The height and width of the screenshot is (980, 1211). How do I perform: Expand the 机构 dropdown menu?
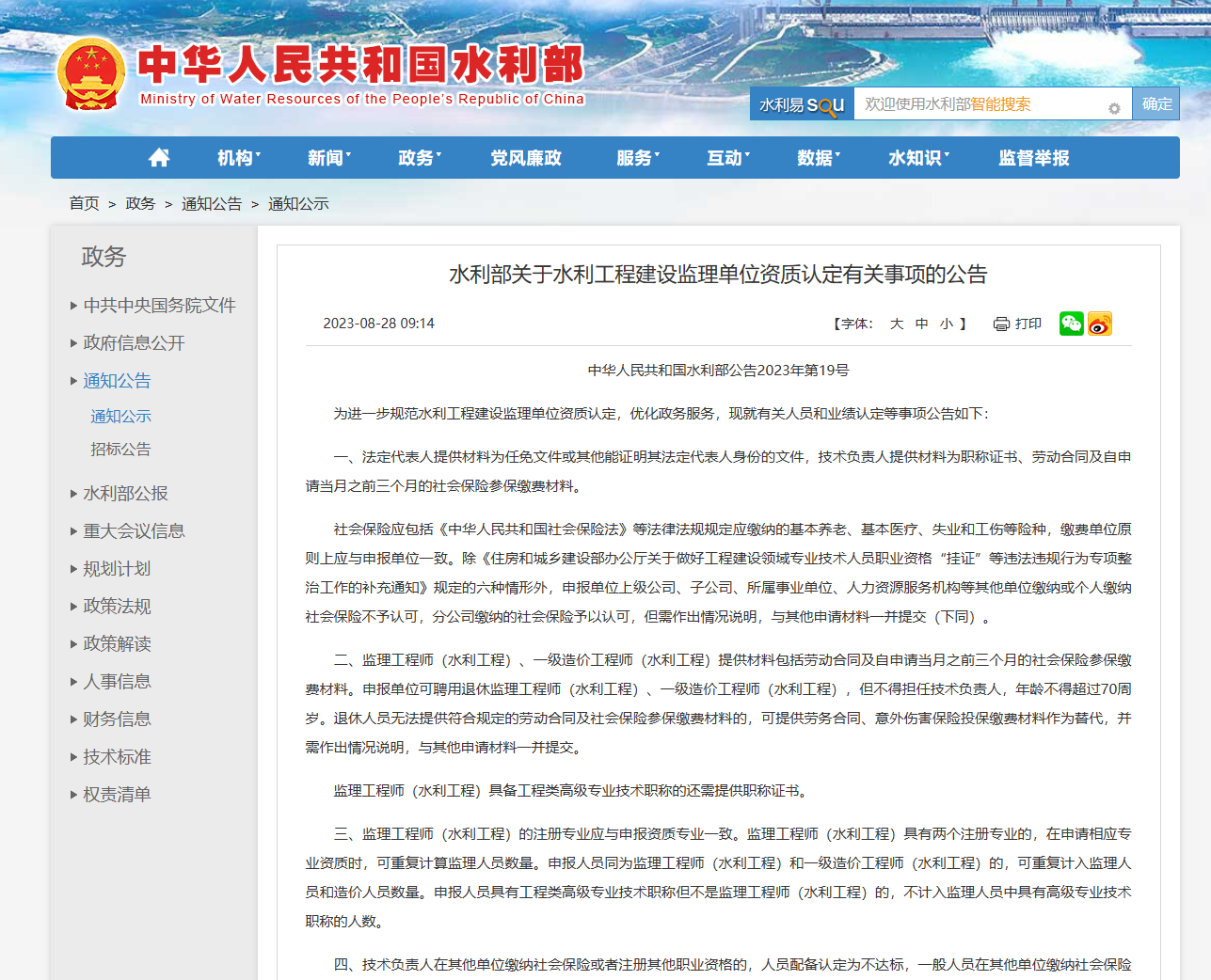coord(239,158)
